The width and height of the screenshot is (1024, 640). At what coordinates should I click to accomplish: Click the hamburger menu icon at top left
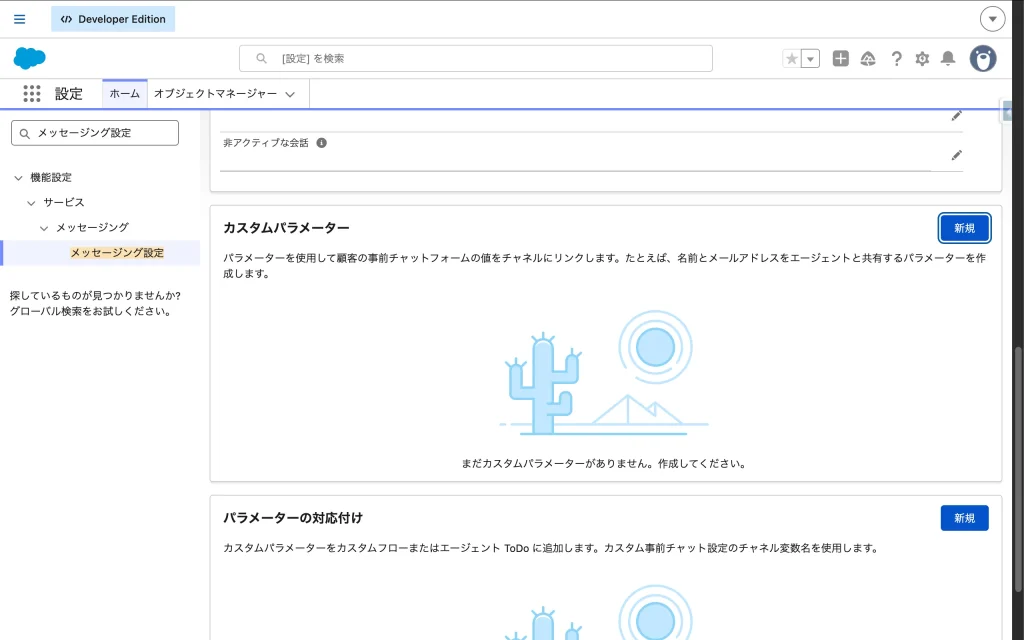pos(19,19)
